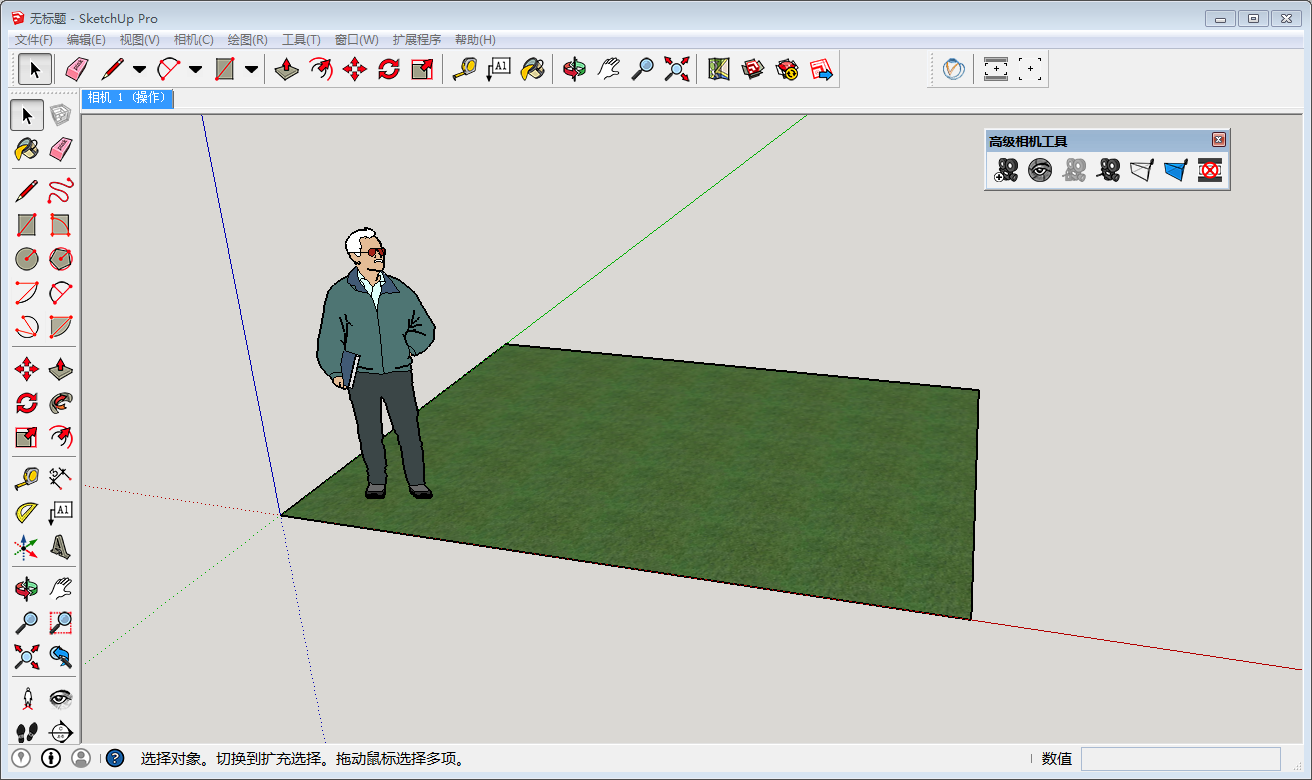Click Clear Aspect Ratio Bars icon
Viewport: 1312px width, 780px height.
tap(1210, 170)
